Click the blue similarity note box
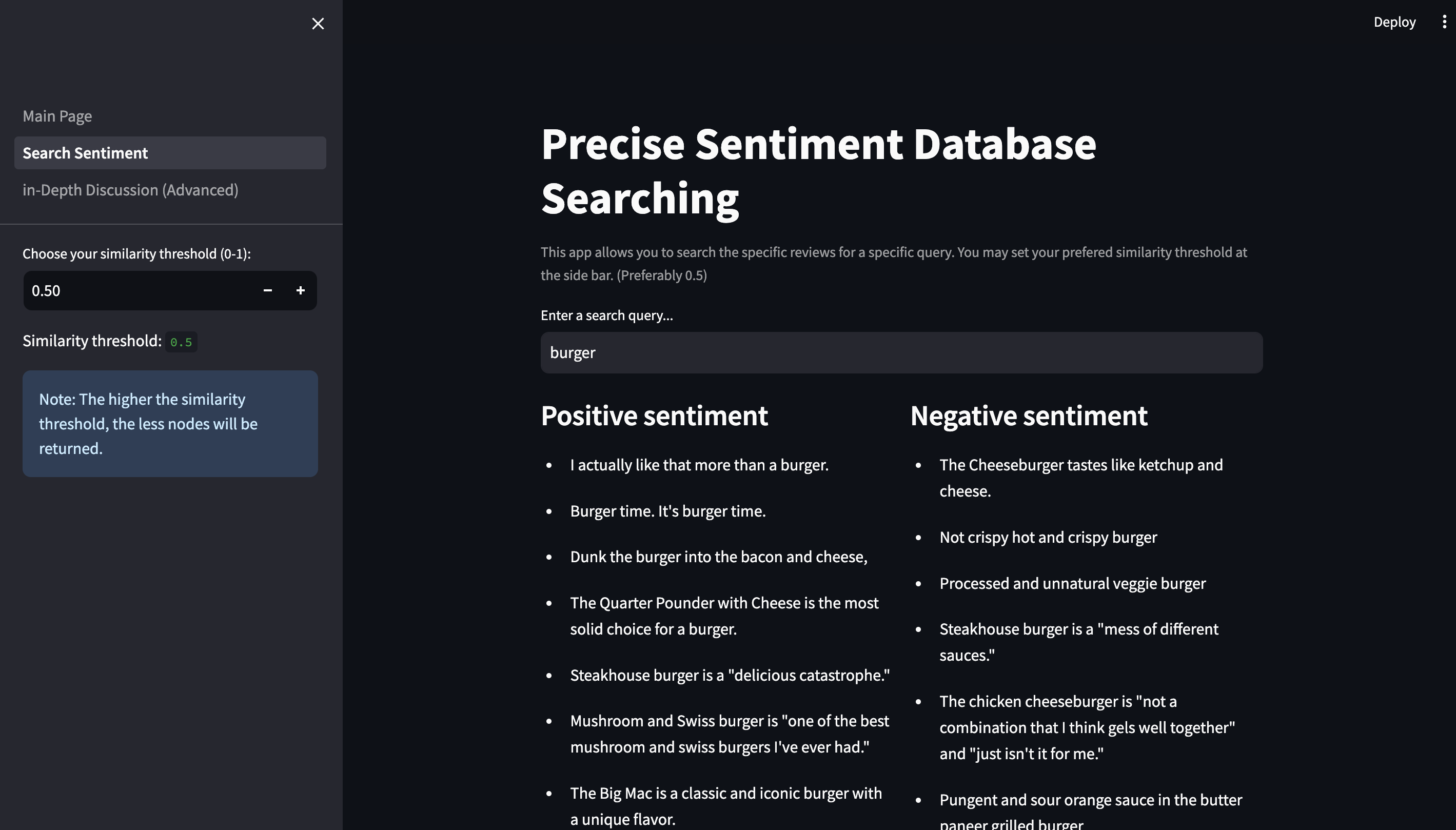The width and height of the screenshot is (1456, 830). pyautogui.click(x=170, y=424)
